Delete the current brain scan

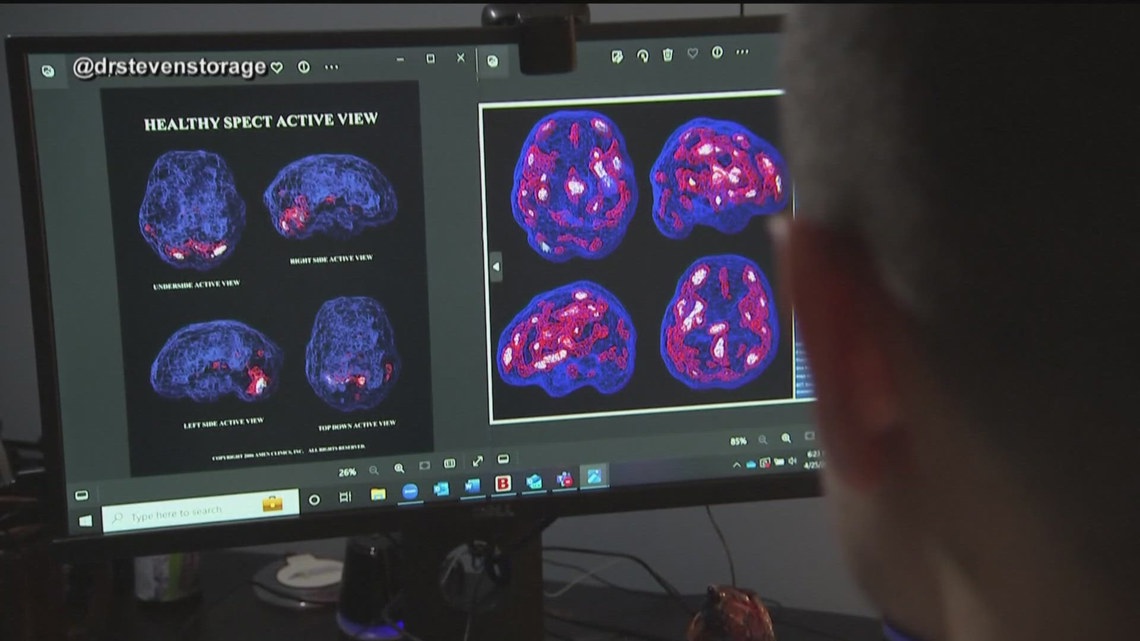[668, 52]
